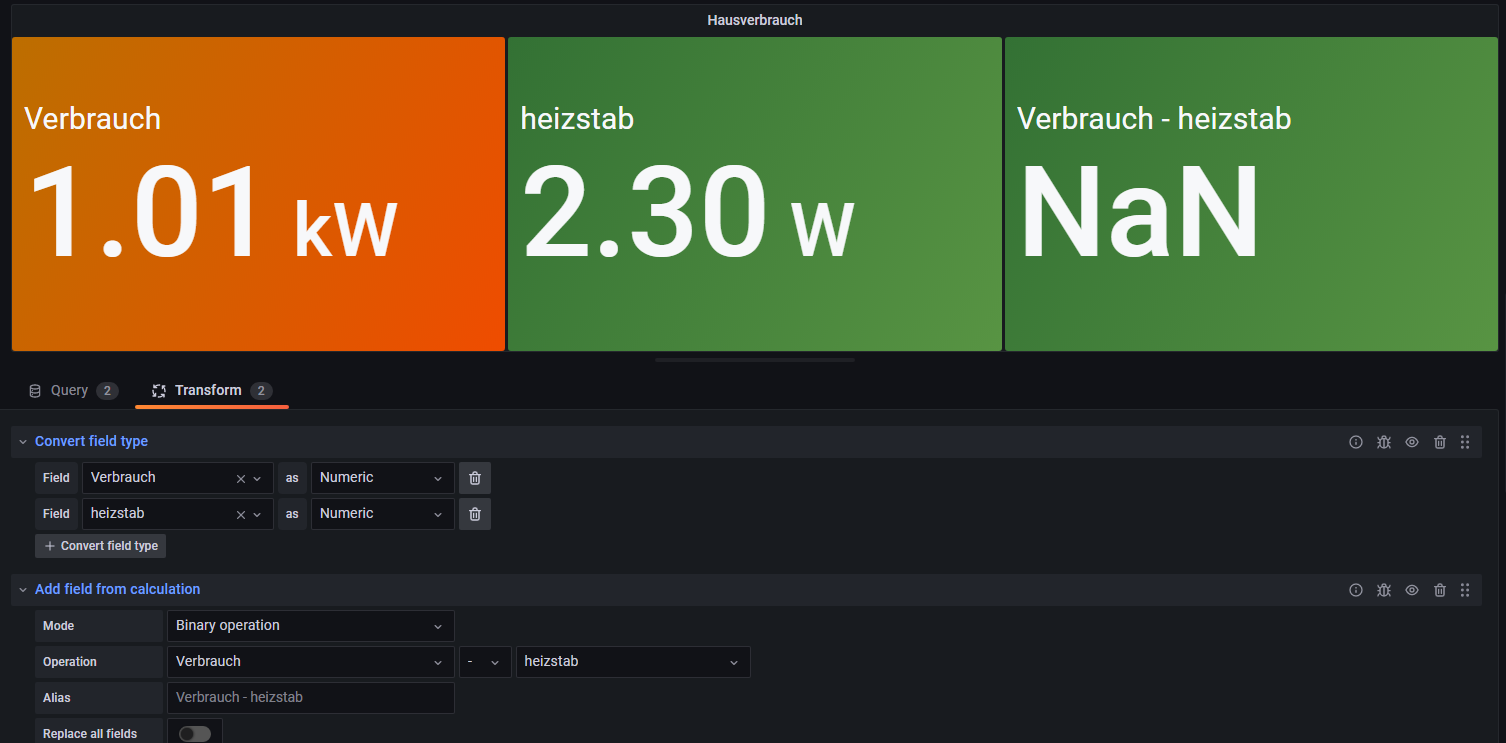Screen dimensions: 1506x743
Task: Open the minus operator dropdown
Action: click(485, 662)
